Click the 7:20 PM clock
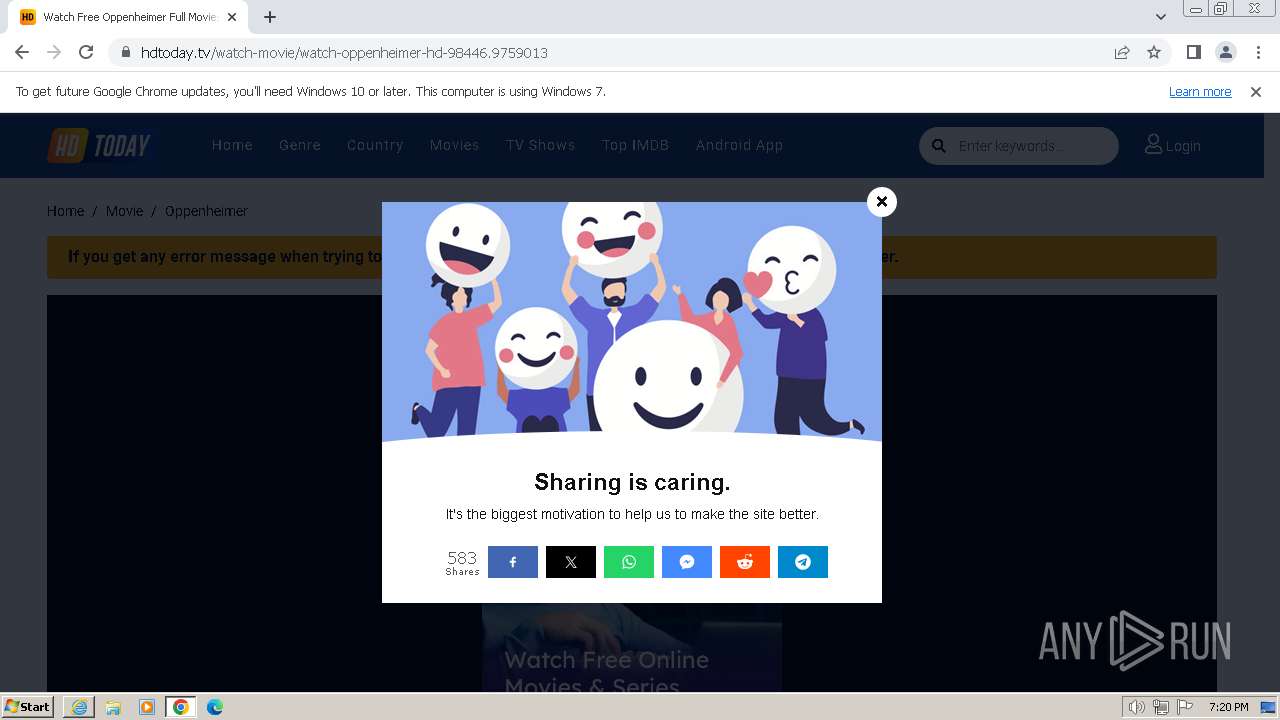Viewport: 1280px width, 720px height. pyautogui.click(x=1228, y=707)
